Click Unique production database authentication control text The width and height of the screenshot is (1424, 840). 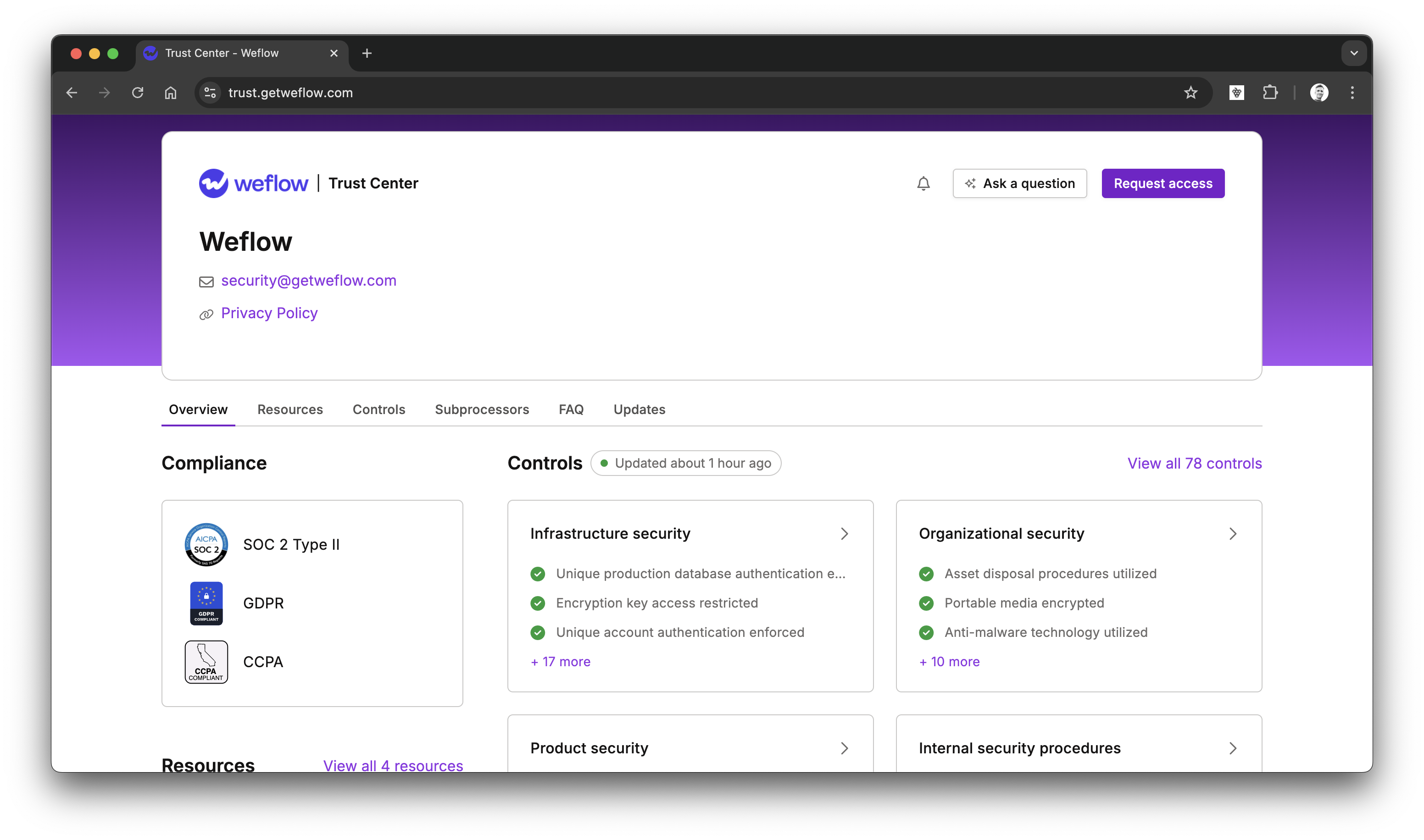(701, 574)
